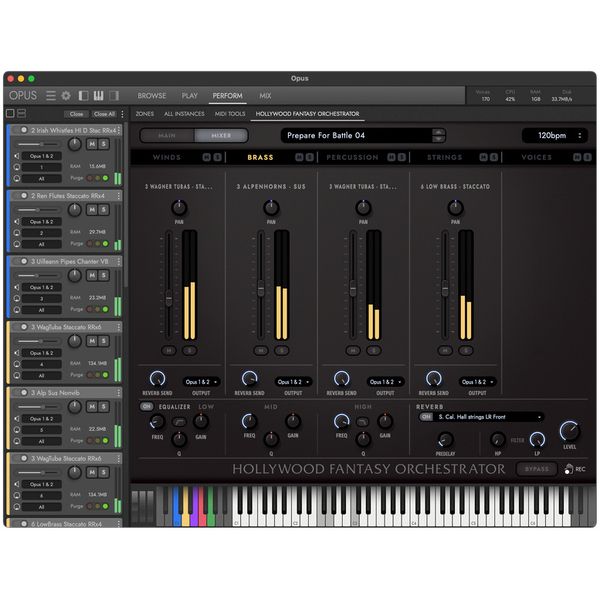600x600 pixels.
Task: Click the low-shelf filter shape icon in EQ Low
Action: tap(179, 422)
